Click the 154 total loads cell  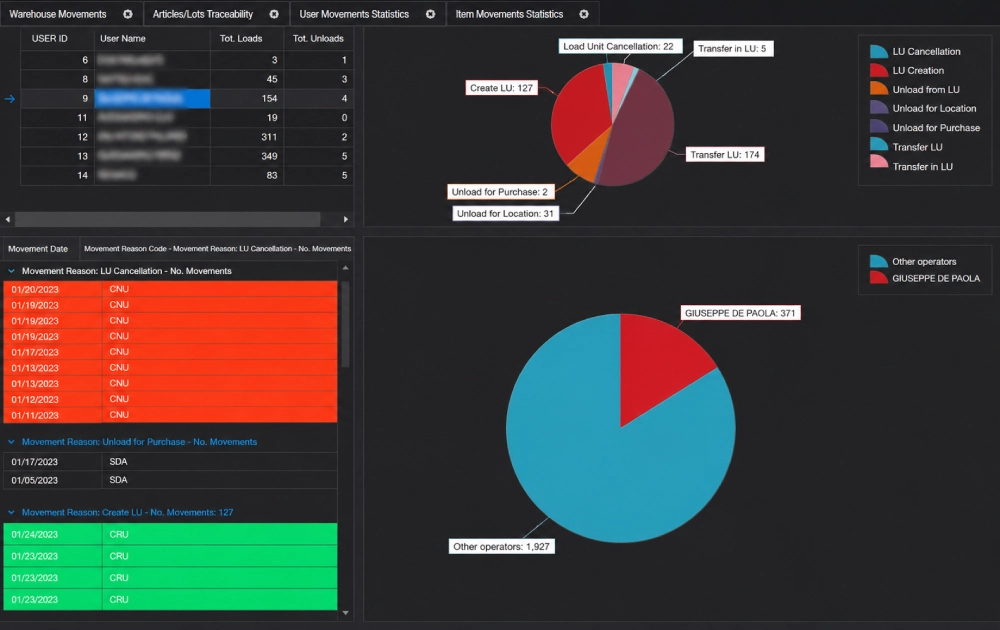[247, 98]
